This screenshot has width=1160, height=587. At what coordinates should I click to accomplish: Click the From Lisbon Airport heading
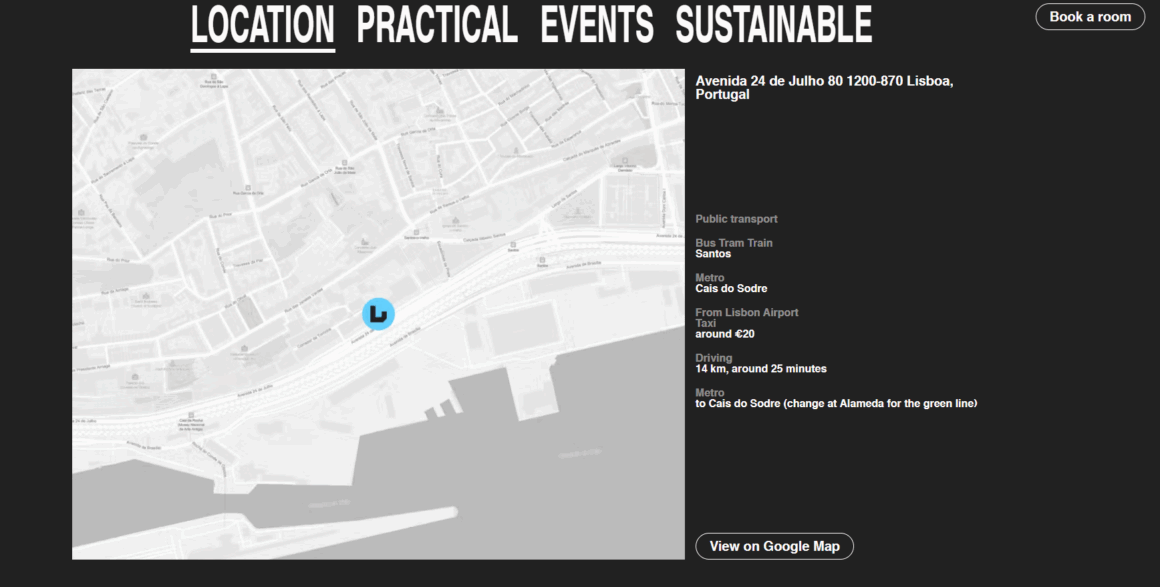747,313
